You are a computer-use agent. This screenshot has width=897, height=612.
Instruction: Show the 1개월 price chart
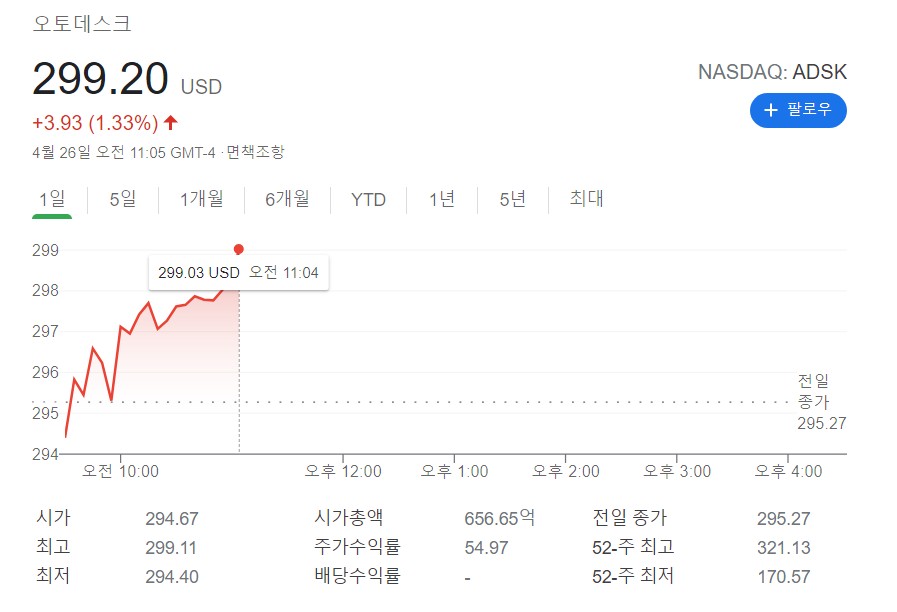[x=201, y=199]
